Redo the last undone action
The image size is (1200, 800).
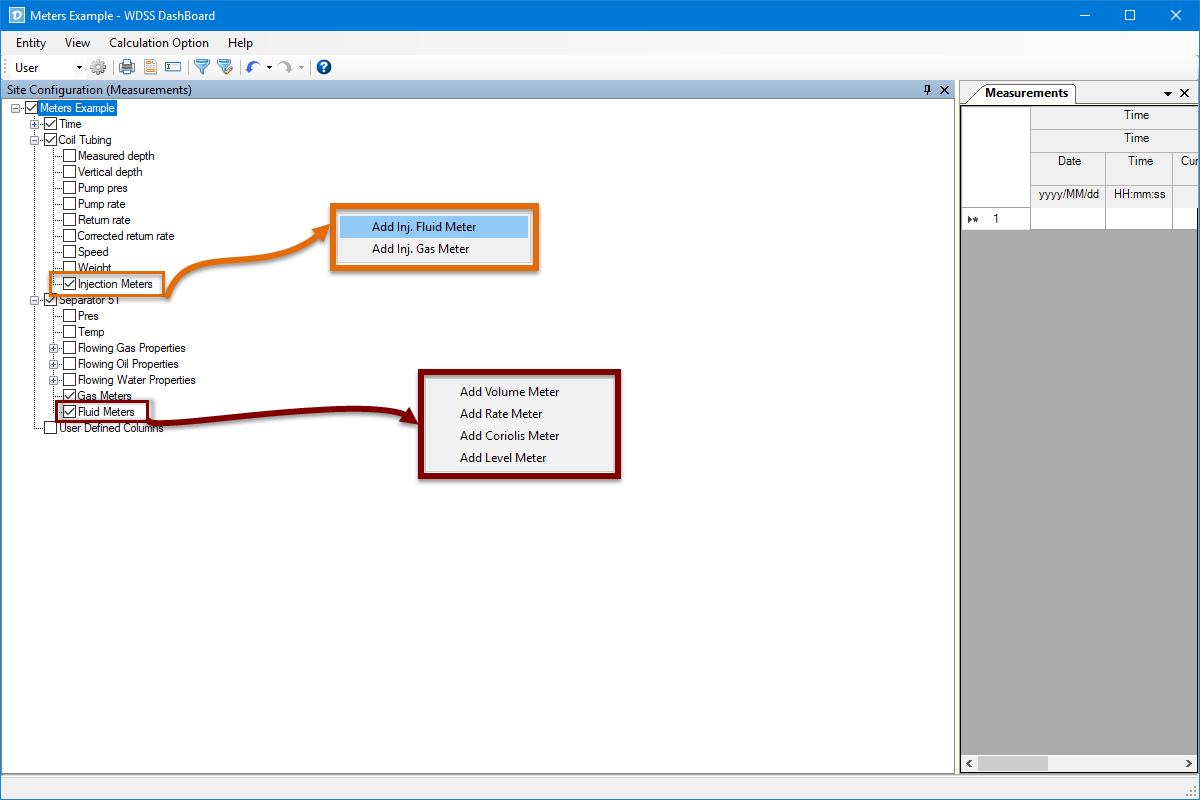coord(285,67)
